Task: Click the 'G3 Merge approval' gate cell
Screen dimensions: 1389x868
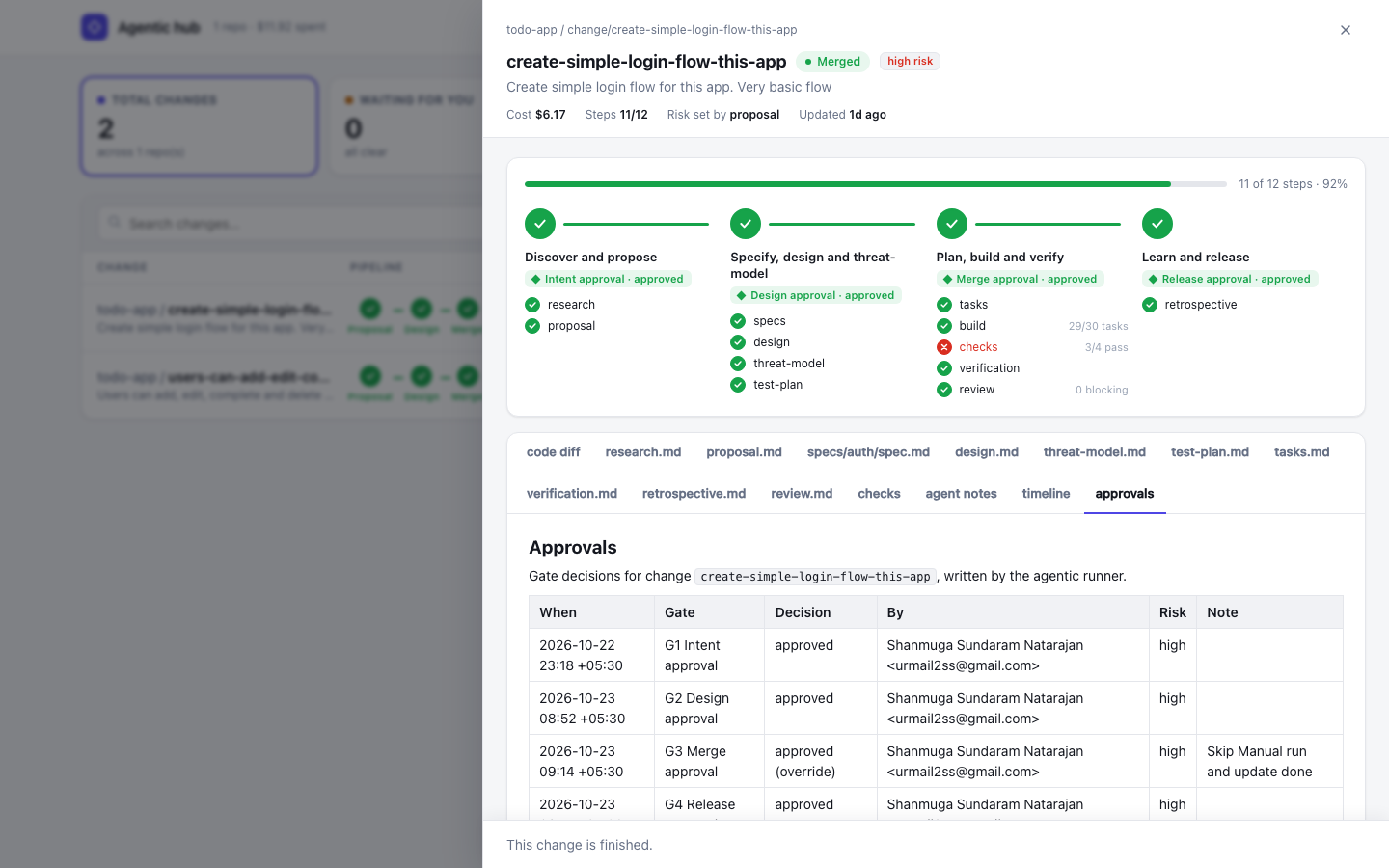Action: 708,761
